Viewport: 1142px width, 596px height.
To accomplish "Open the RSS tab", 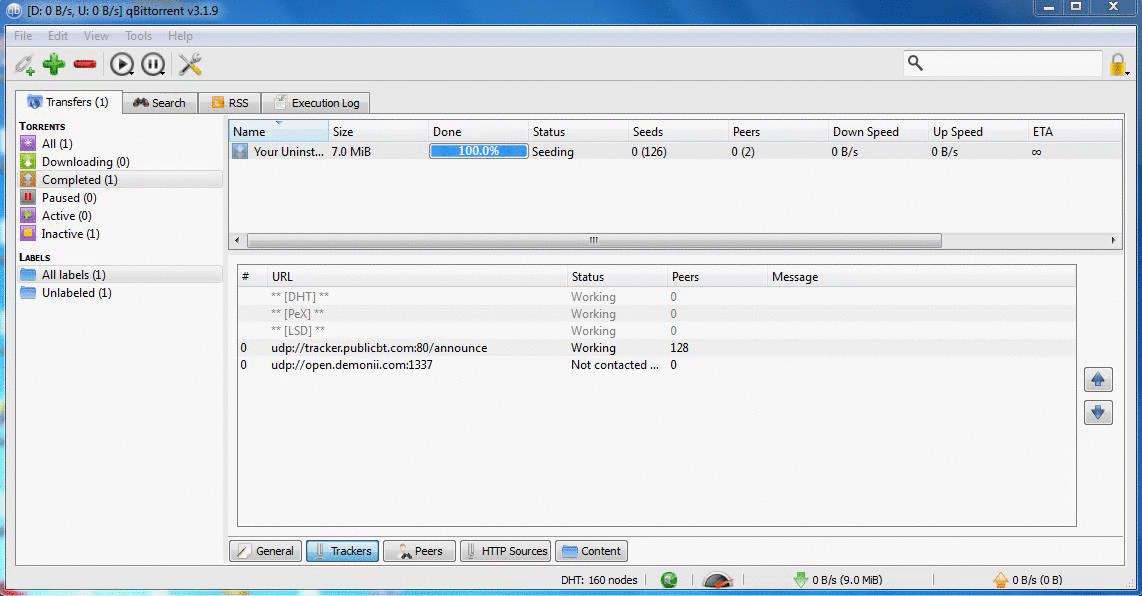I will pyautogui.click(x=229, y=103).
